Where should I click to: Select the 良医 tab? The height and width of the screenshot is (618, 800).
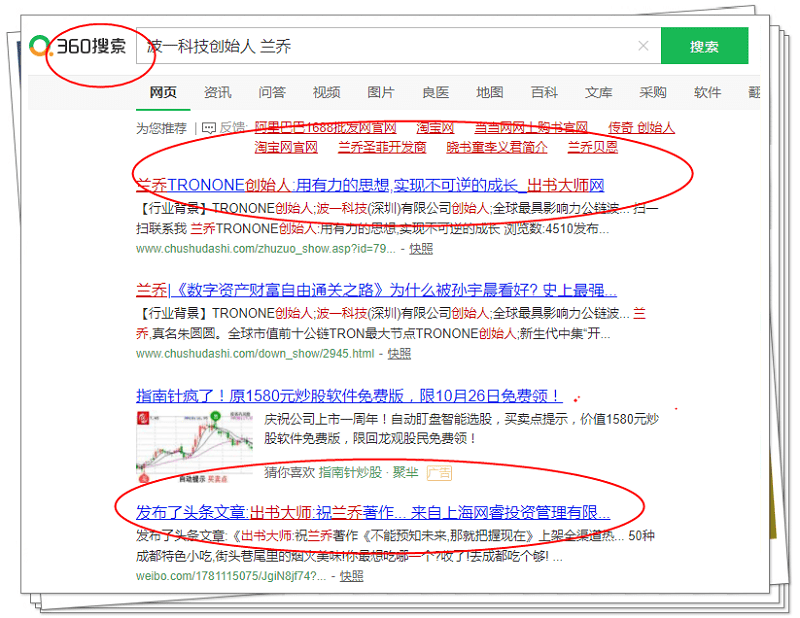[436, 92]
